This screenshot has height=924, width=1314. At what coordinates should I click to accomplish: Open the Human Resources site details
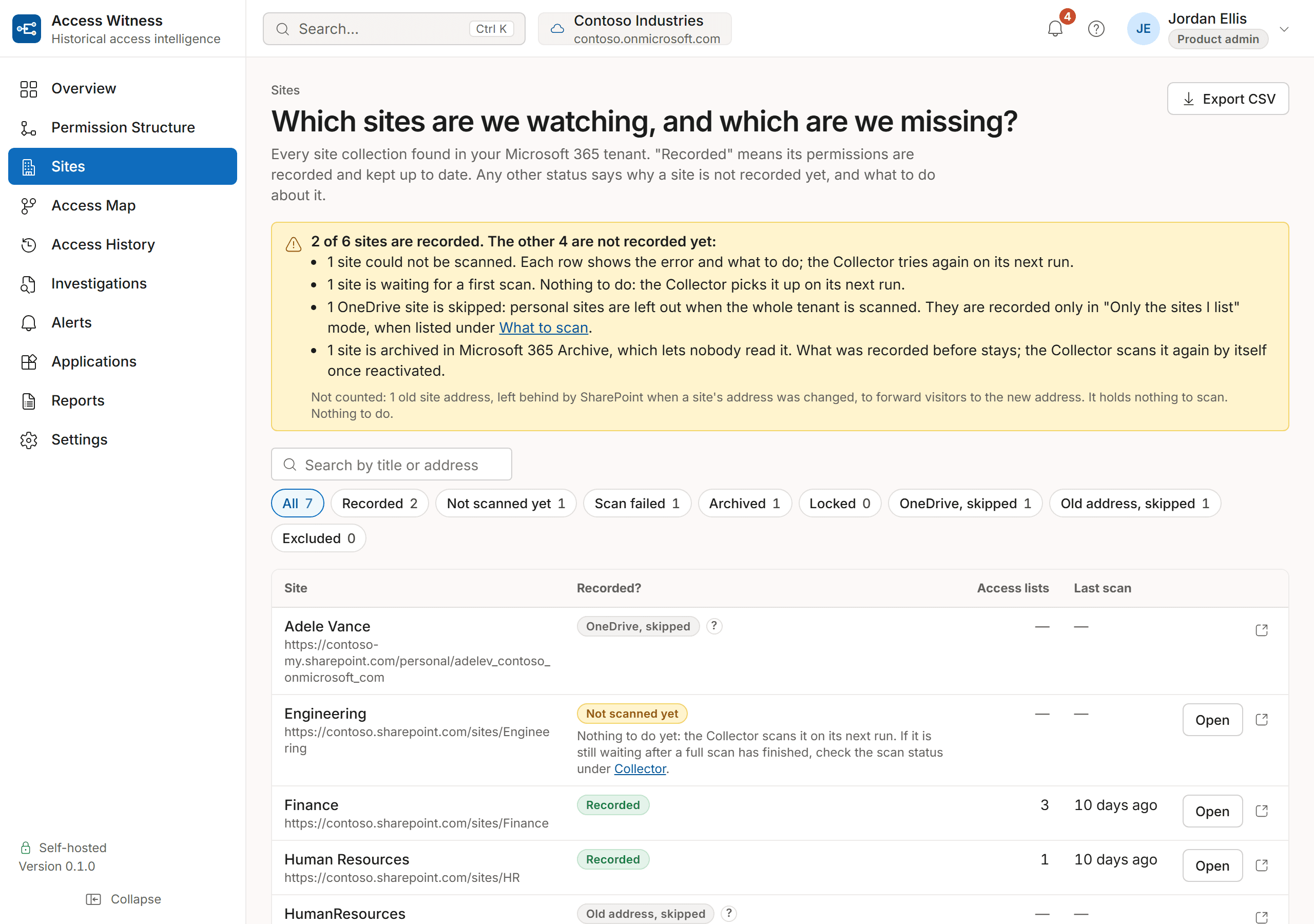[1212, 865]
